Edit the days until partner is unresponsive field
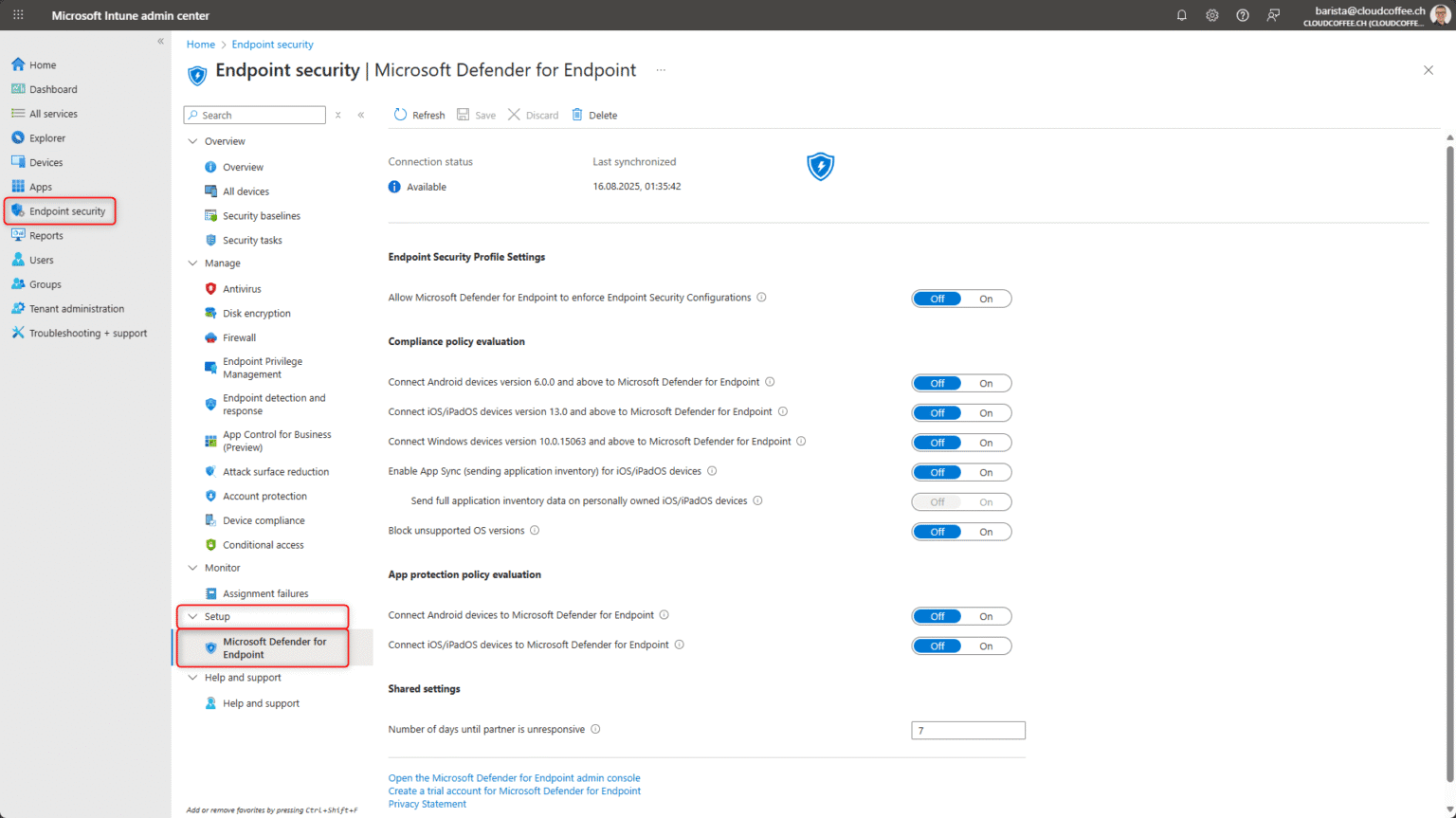The height and width of the screenshot is (818, 1456). point(968,730)
